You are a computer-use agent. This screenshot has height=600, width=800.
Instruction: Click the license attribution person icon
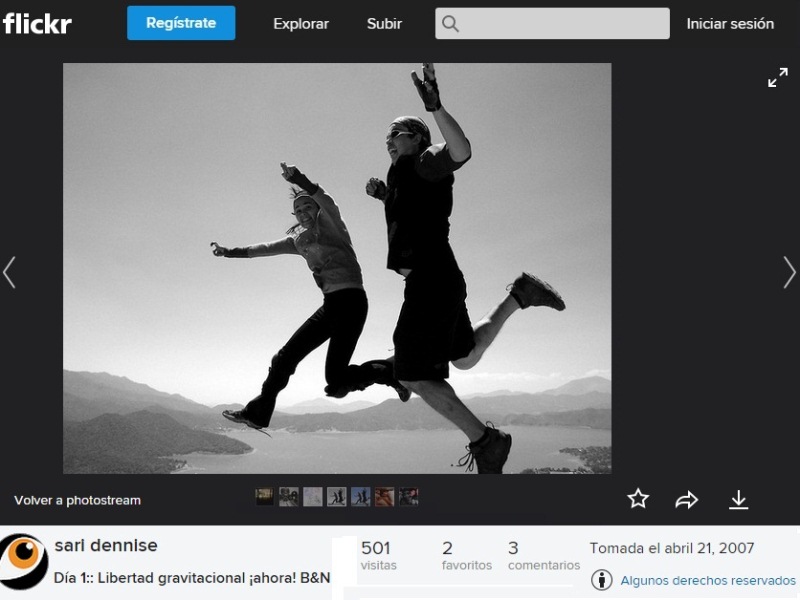pyautogui.click(x=602, y=580)
